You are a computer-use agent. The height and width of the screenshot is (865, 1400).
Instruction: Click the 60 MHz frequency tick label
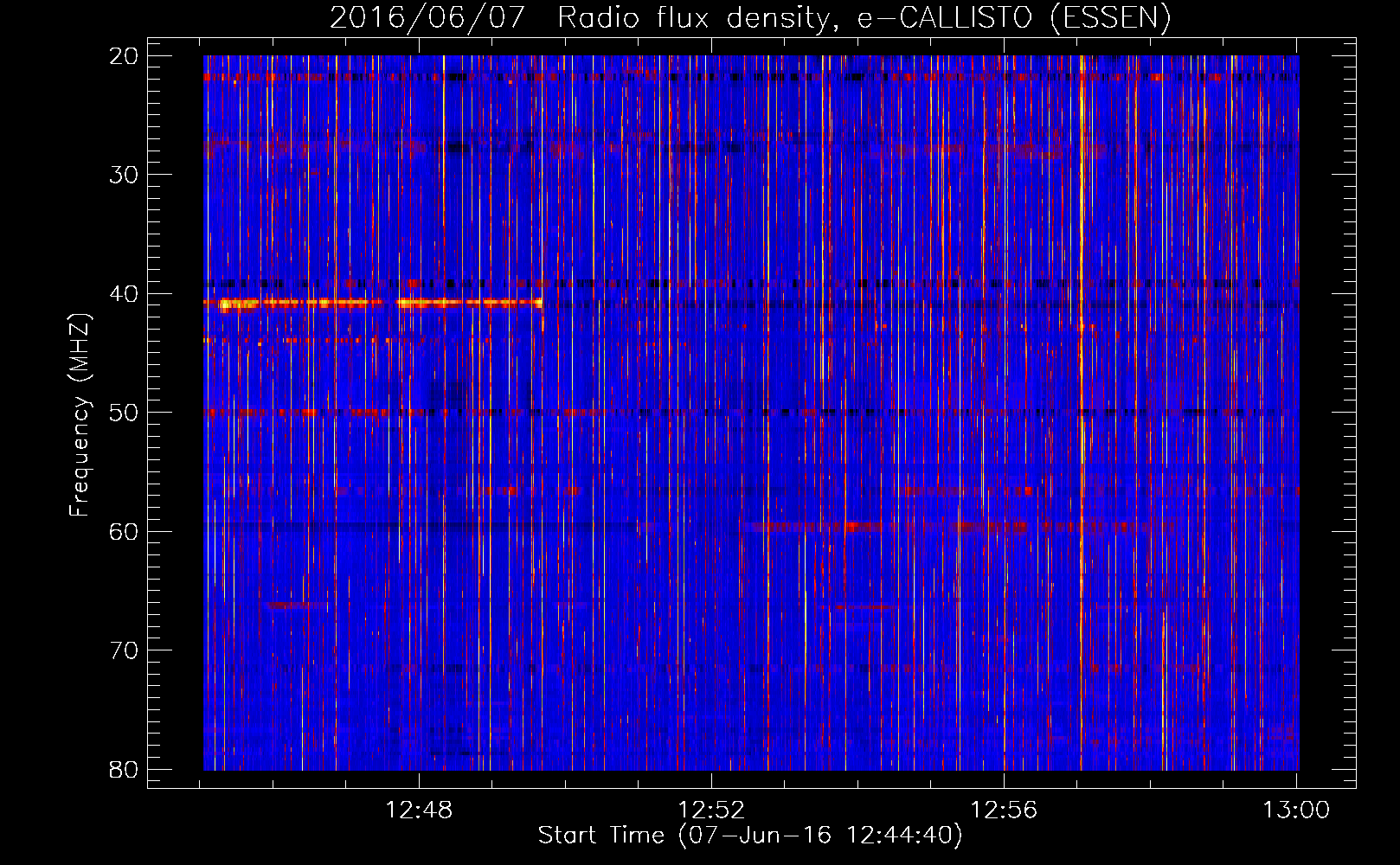[124, 531]
